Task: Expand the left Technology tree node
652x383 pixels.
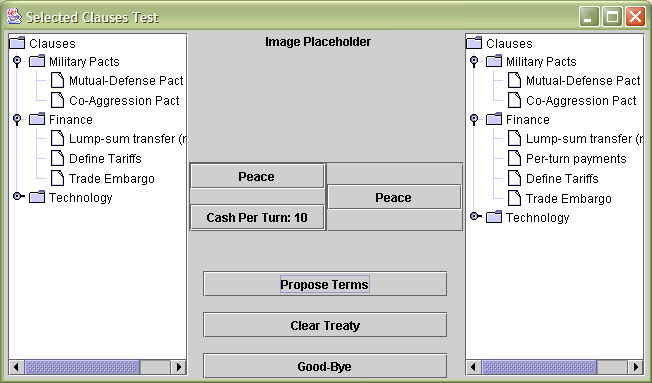Action: tap(18, 196)
